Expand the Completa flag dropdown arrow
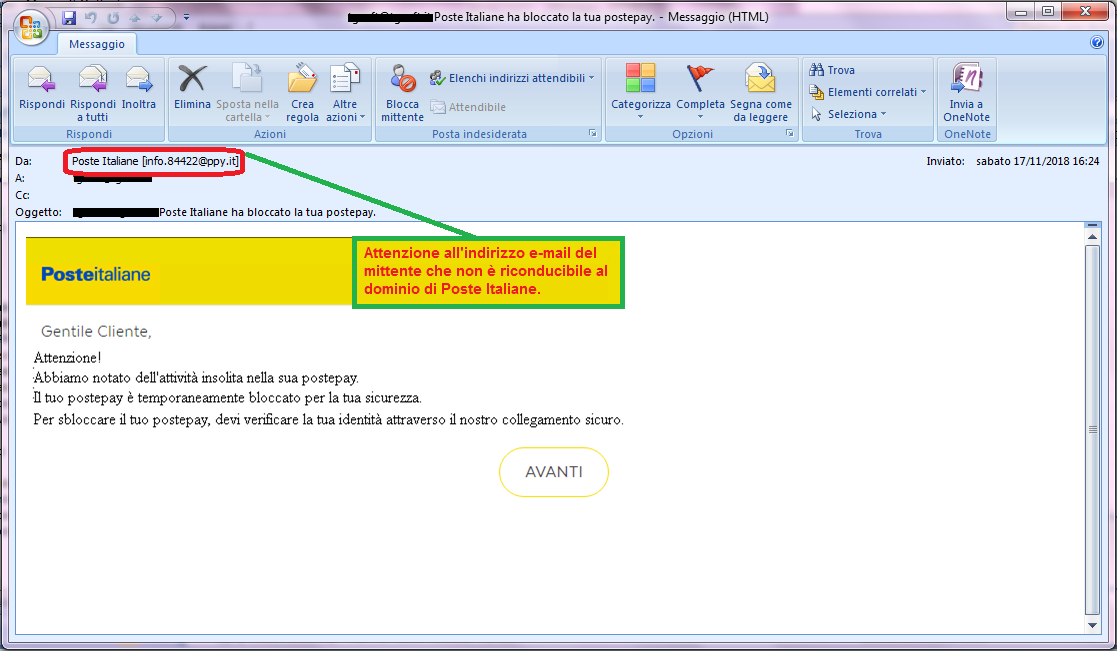The width and height of the screenshot is (1117, 651). pos(700,117)
